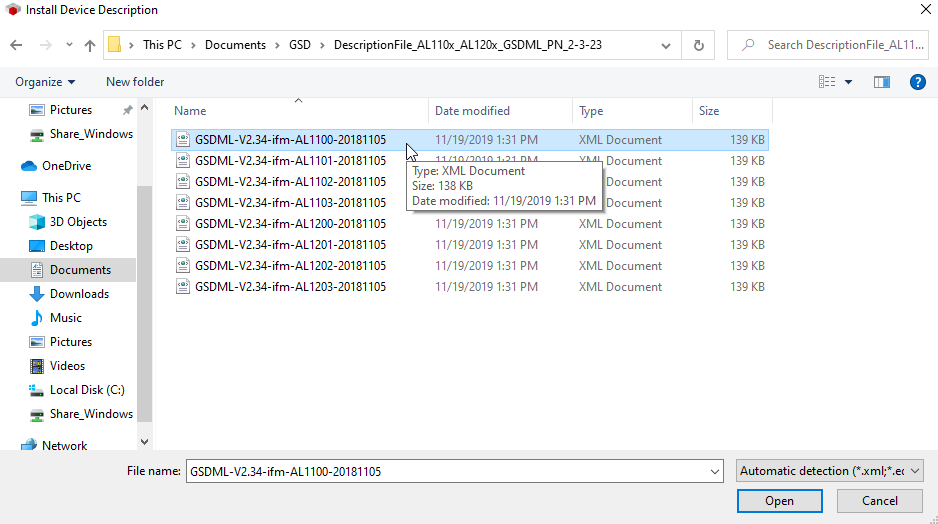Create a New folder
The width and height of the screenshot is (938, 524).
tap(135, 82)
